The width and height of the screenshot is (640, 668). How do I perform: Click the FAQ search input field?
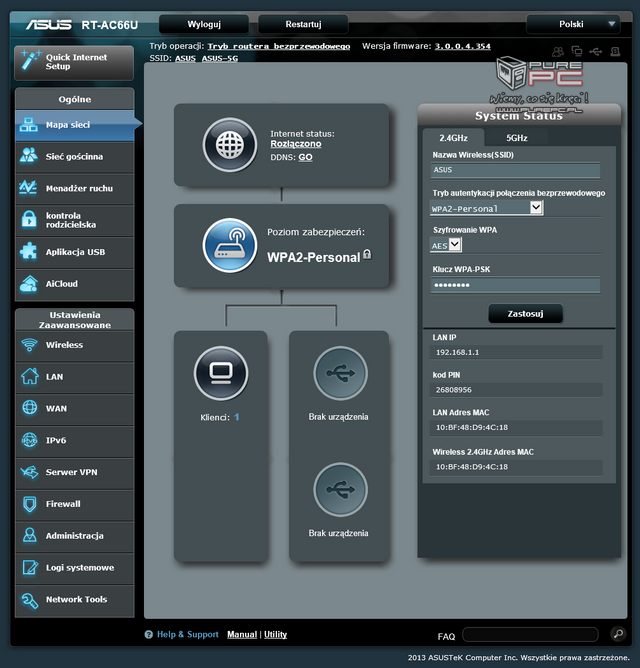530,634
